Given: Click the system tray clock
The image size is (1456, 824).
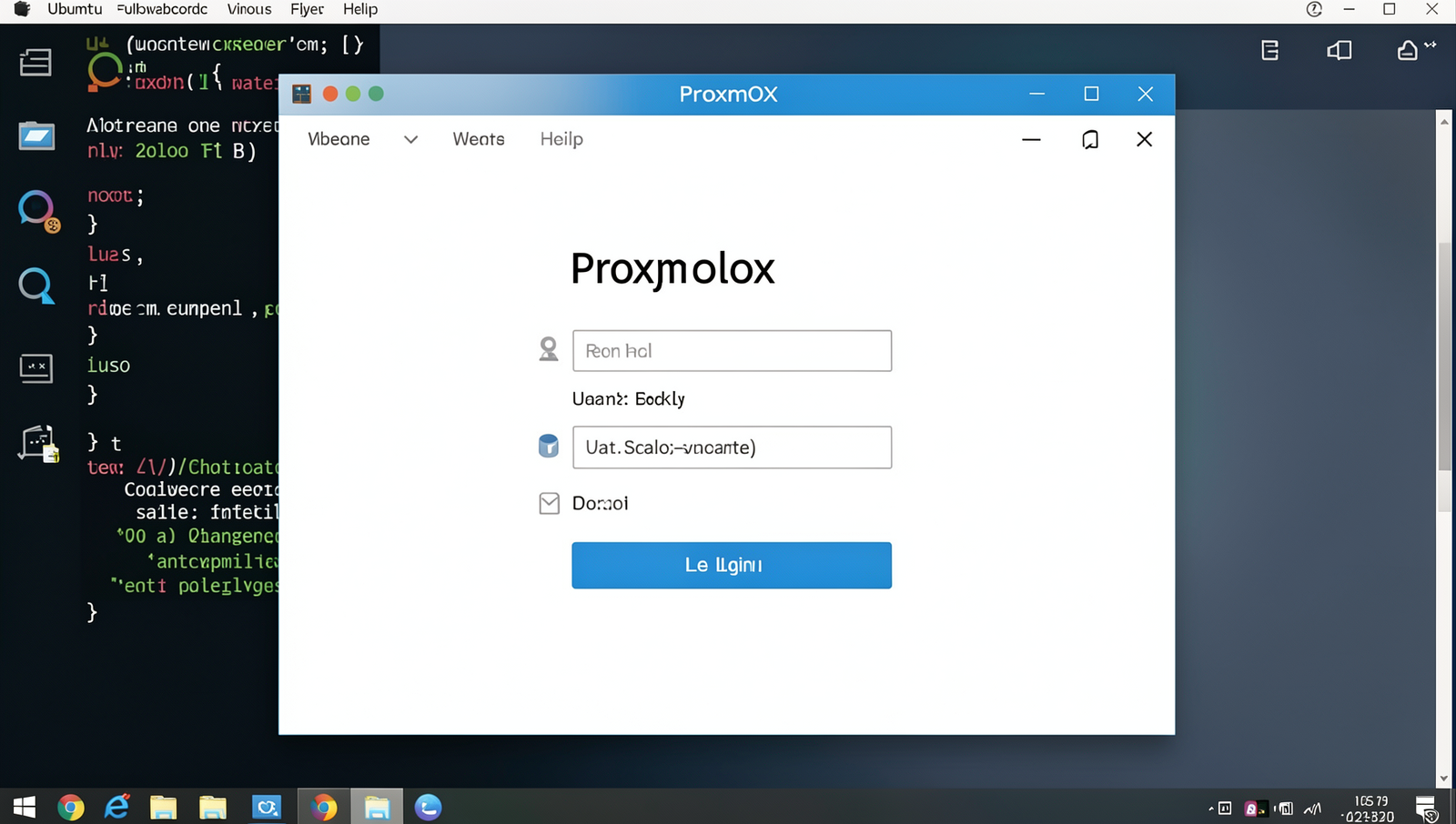Looking at the screenshot, I should click(x=1370, y=809).
